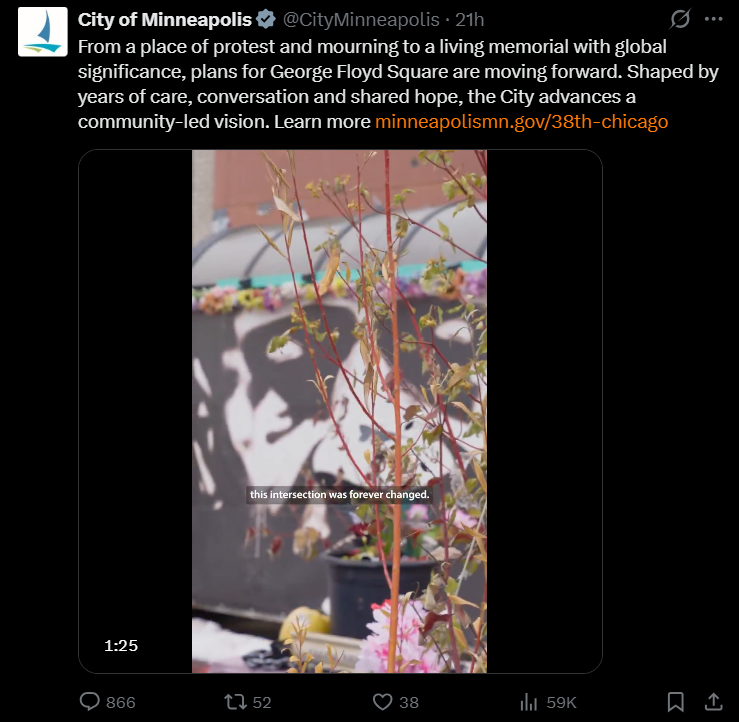Click the City of Minneapolis display name

164,20
